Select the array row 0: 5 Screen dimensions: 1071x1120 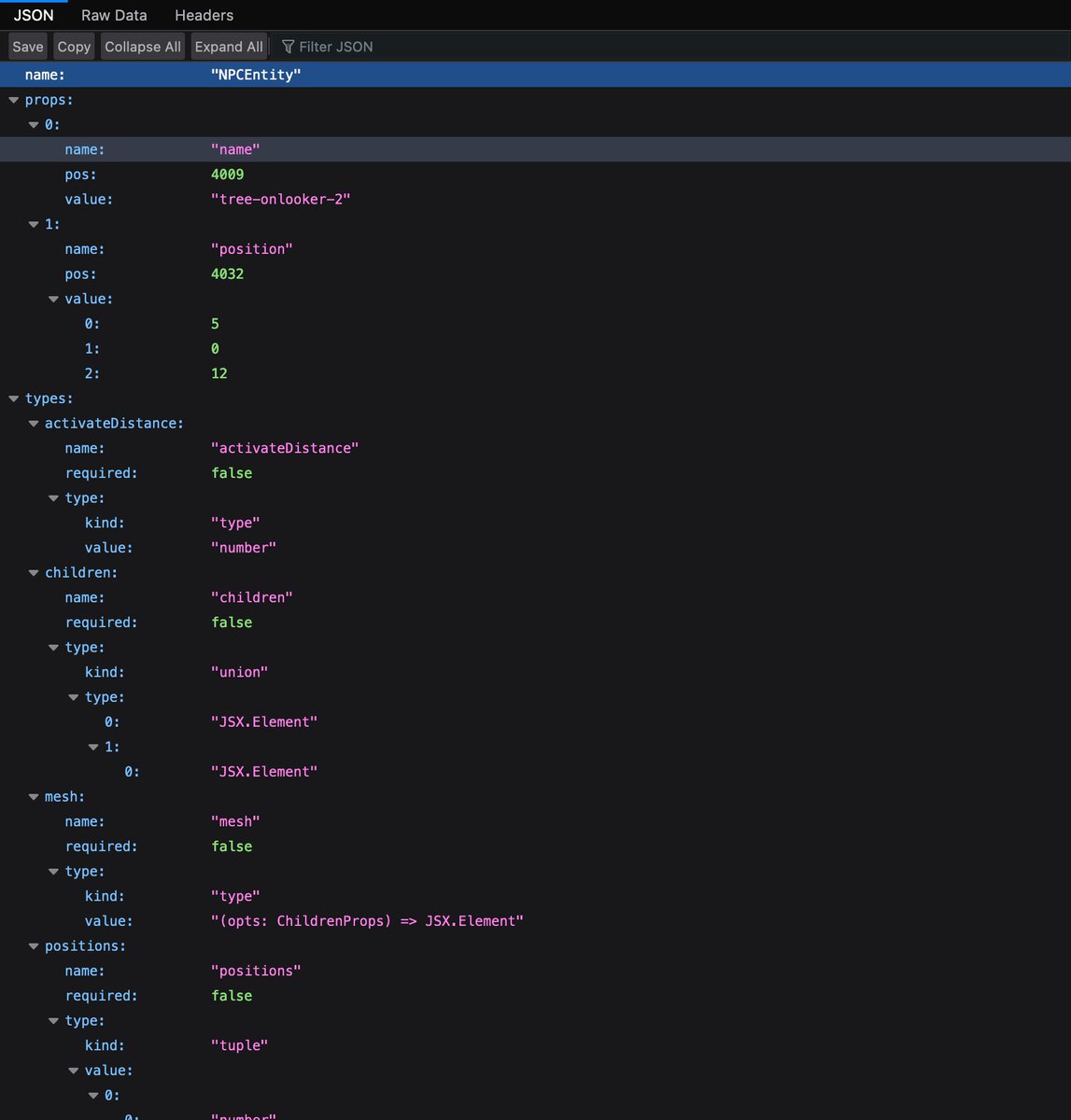tap(535, 324)
